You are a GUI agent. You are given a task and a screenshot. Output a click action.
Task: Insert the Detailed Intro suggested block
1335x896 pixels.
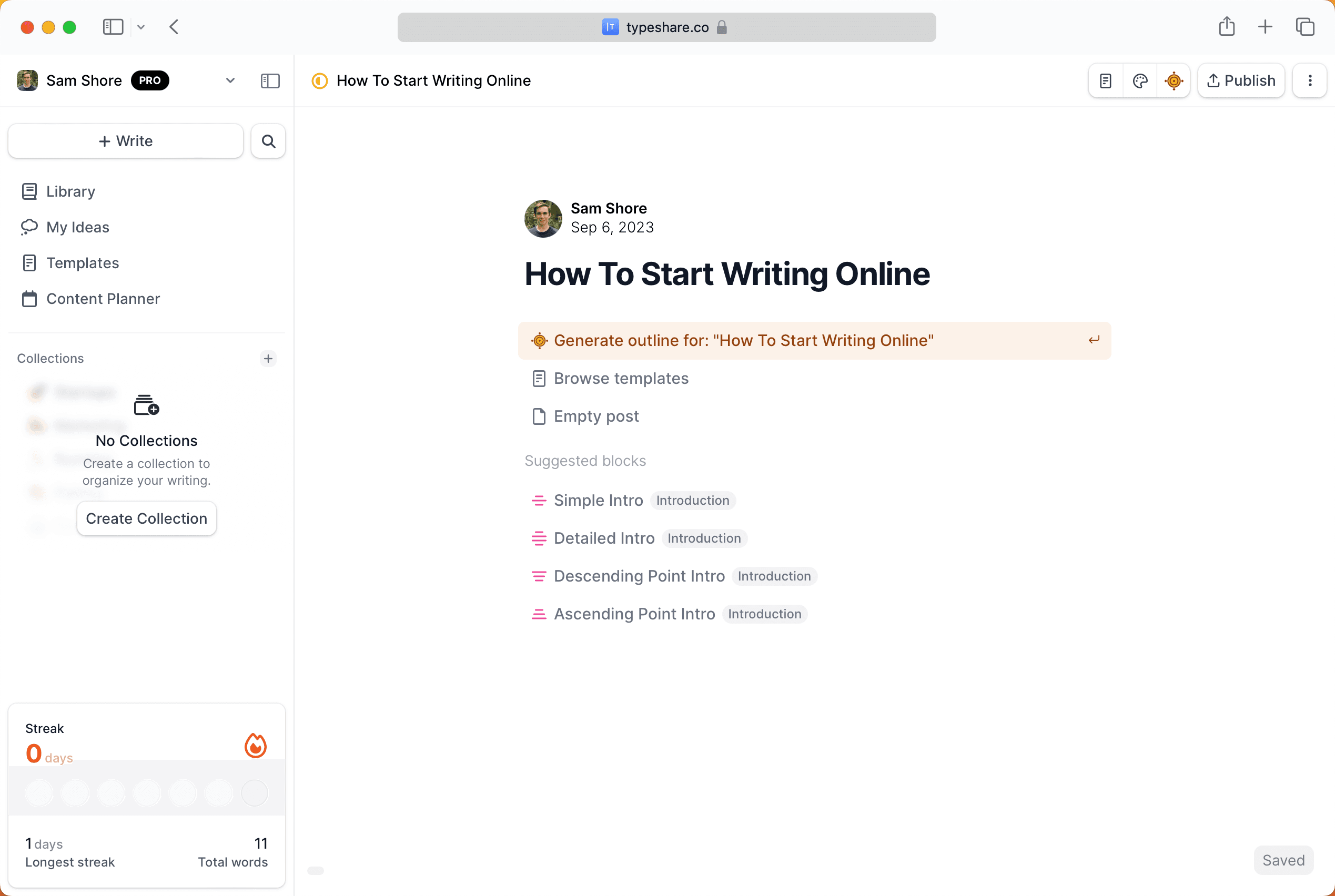[x=603, y=538]
